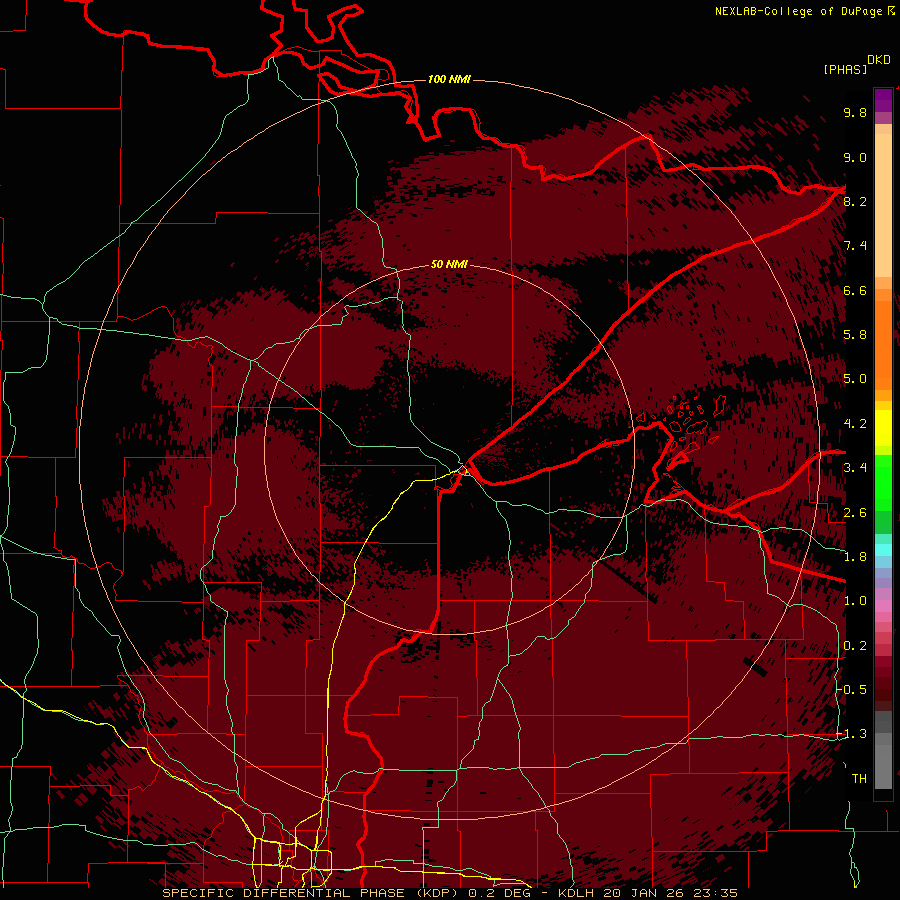
Task: Click the -0.5 colorbar value
Action: (x=852, y=690)
